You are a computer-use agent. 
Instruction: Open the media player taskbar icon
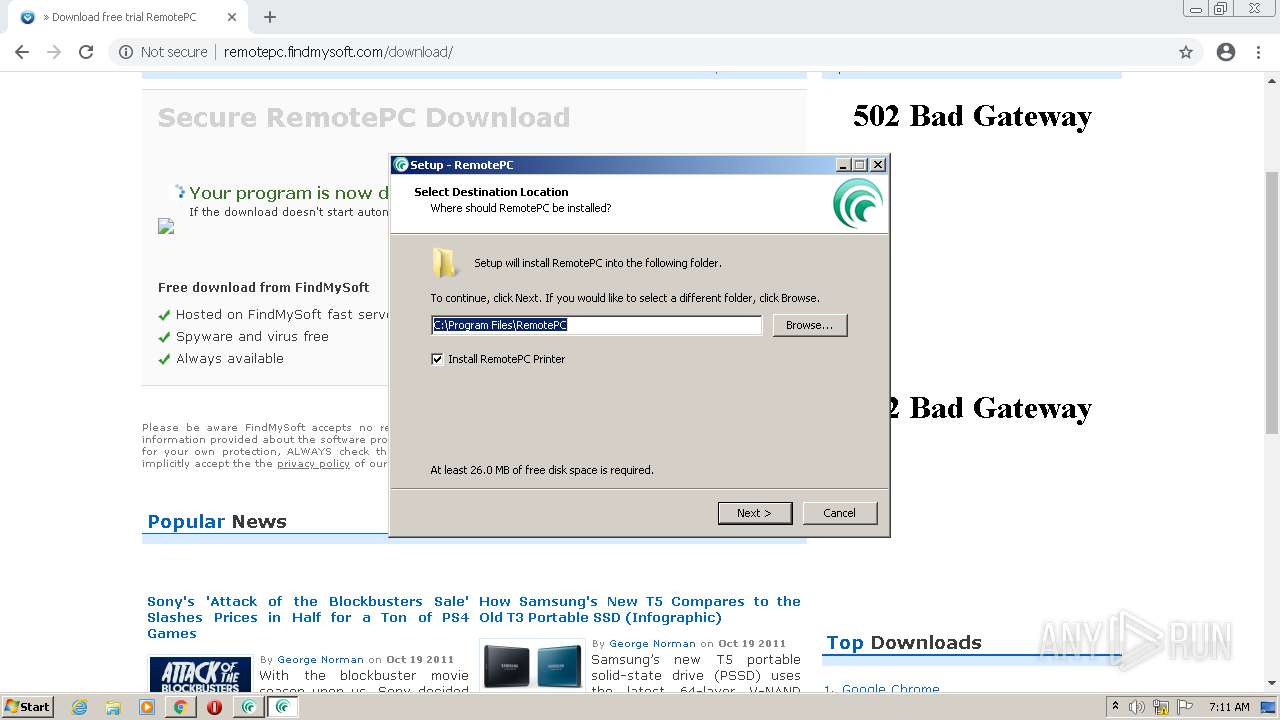click(146, 707)
